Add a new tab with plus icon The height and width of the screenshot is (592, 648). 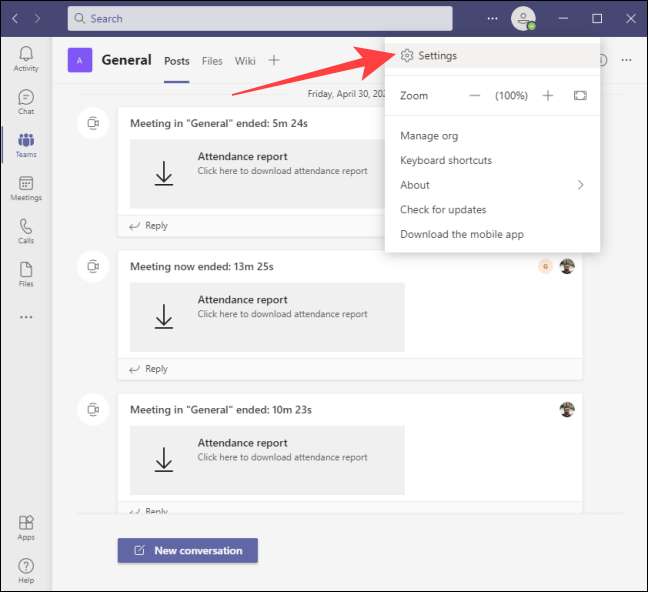(x=274, y=60)
